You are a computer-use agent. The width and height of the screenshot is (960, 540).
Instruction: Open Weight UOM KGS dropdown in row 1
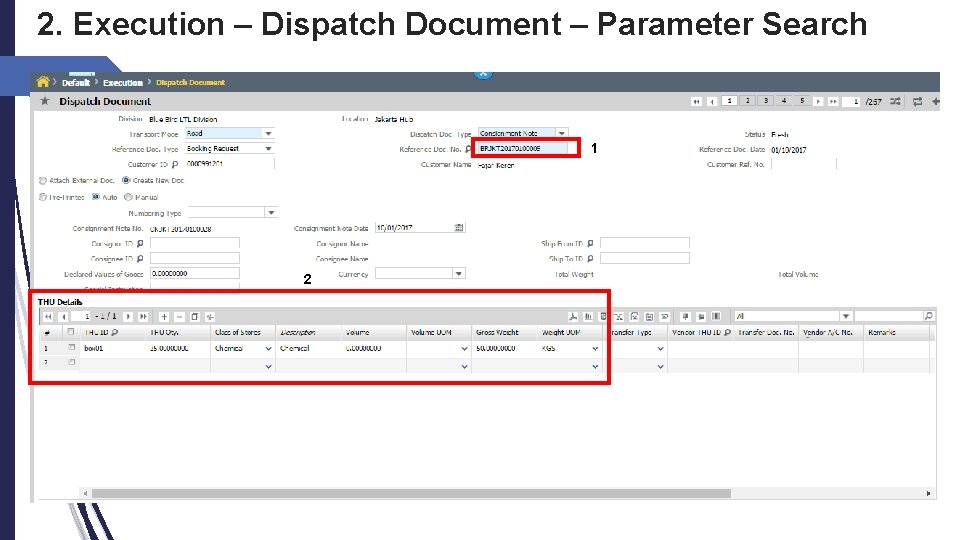pyautogui.click(x=595, y=348)
